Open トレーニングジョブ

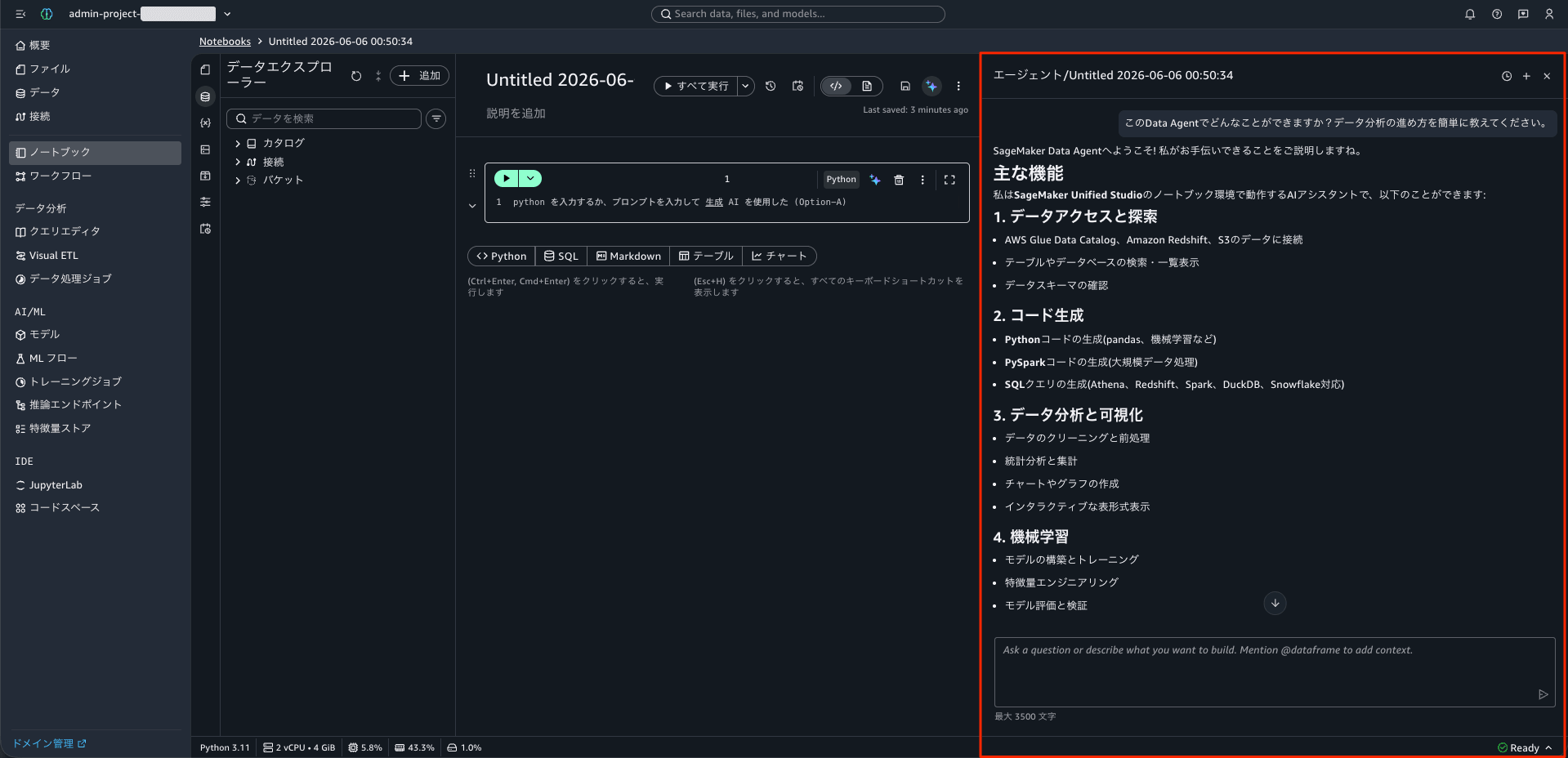68,382
